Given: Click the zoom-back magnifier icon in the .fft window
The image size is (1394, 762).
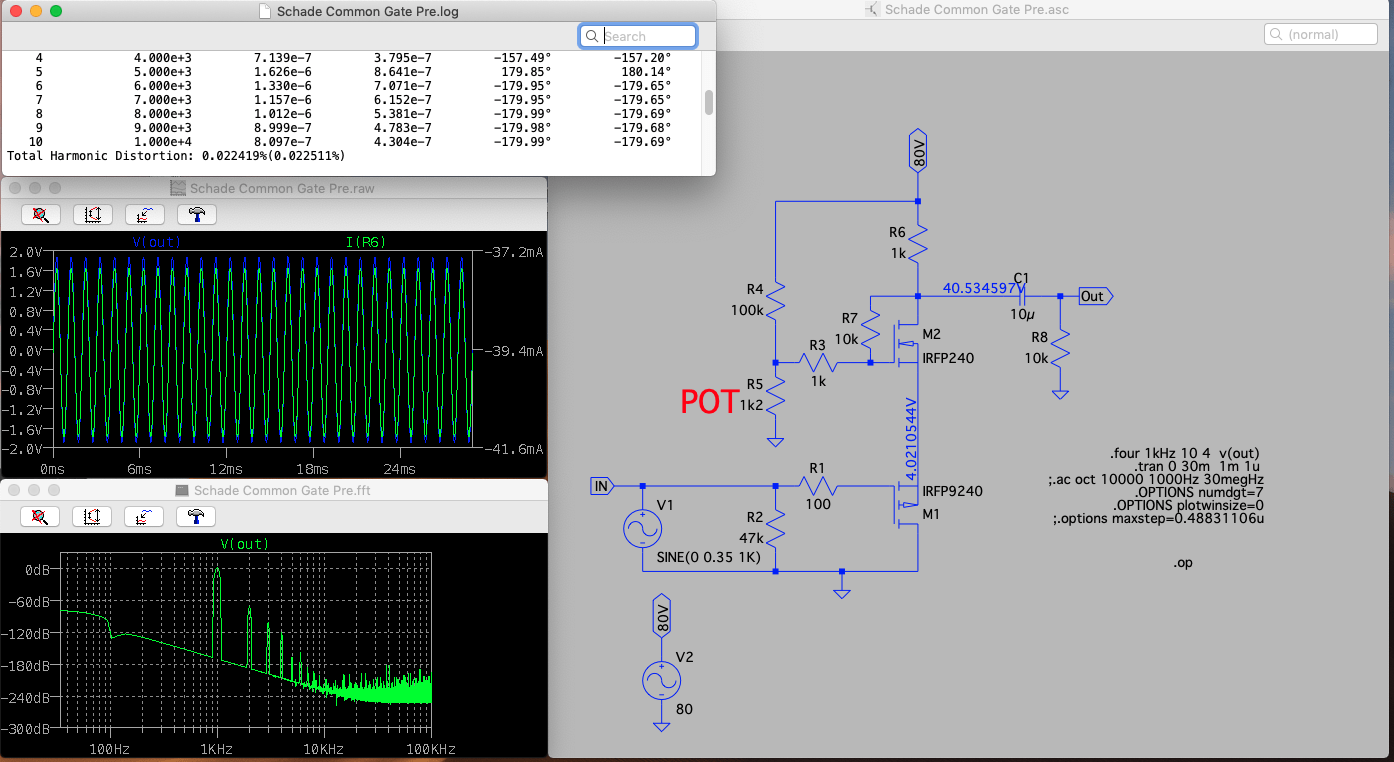Looking at the screenshot, I should (x=41, y=516).
